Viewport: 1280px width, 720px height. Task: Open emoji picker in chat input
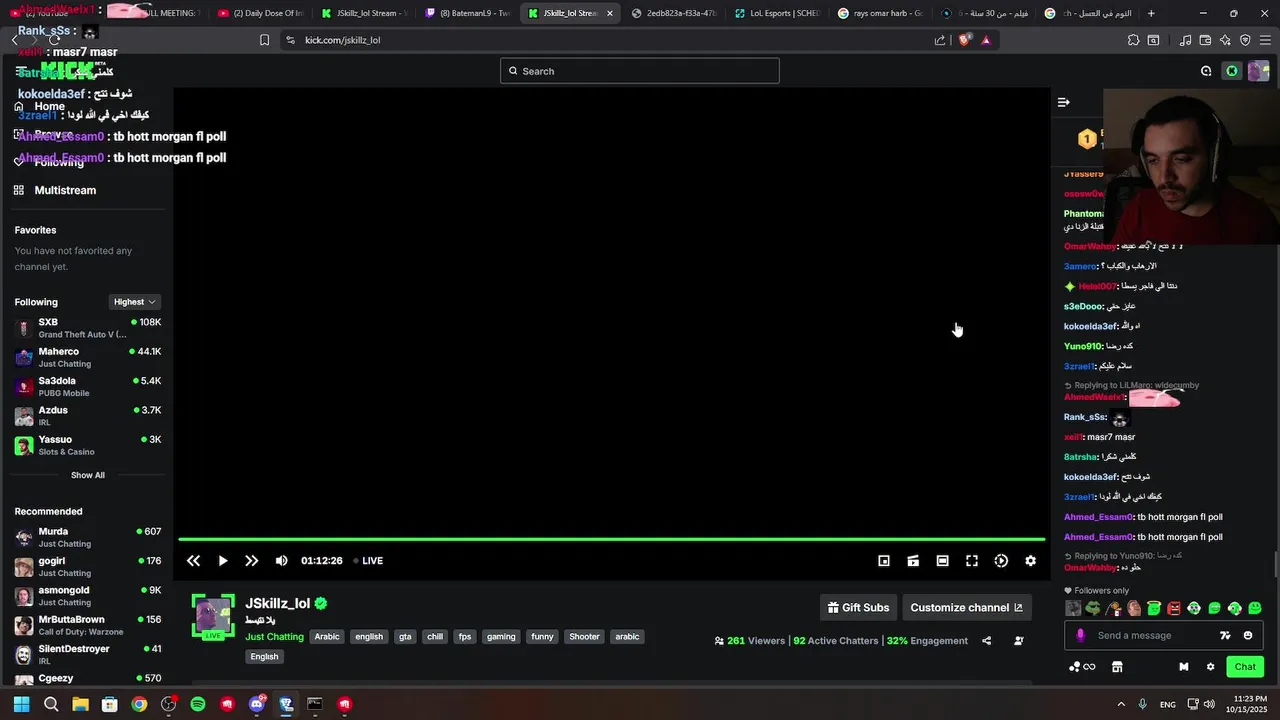[1248, 635]
